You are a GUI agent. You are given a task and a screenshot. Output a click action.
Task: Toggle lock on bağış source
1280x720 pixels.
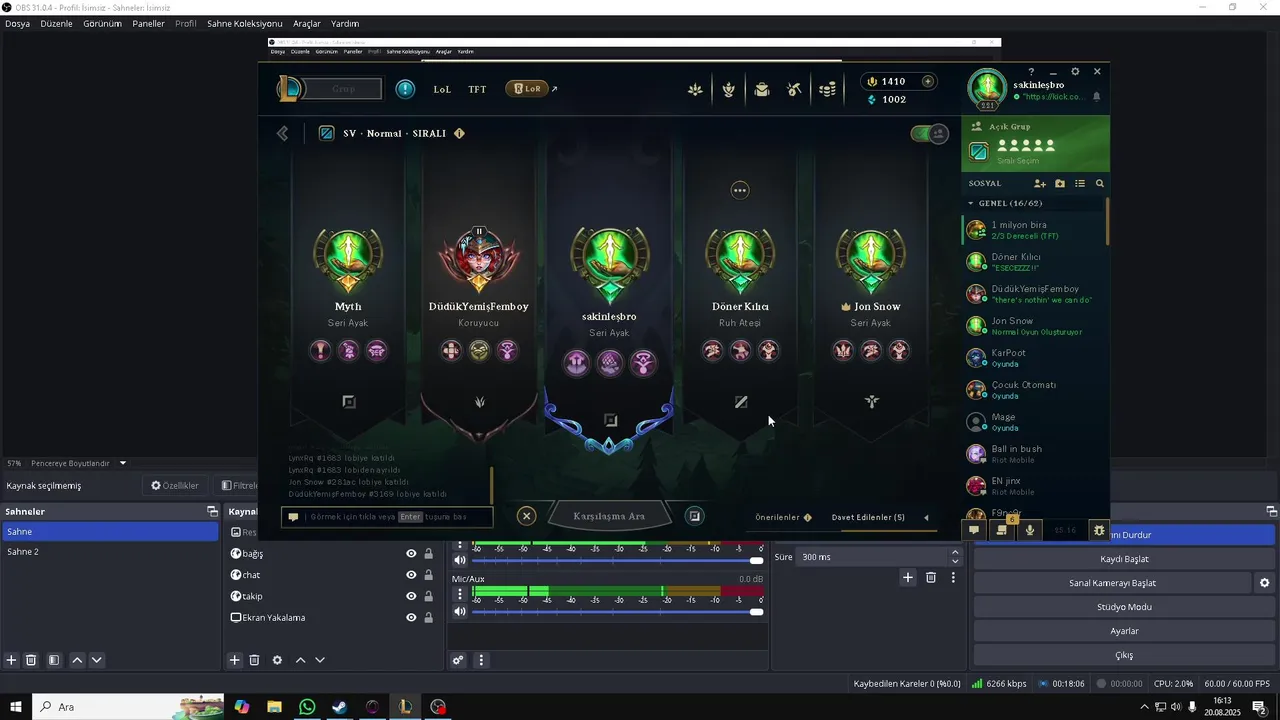[429, 554]
